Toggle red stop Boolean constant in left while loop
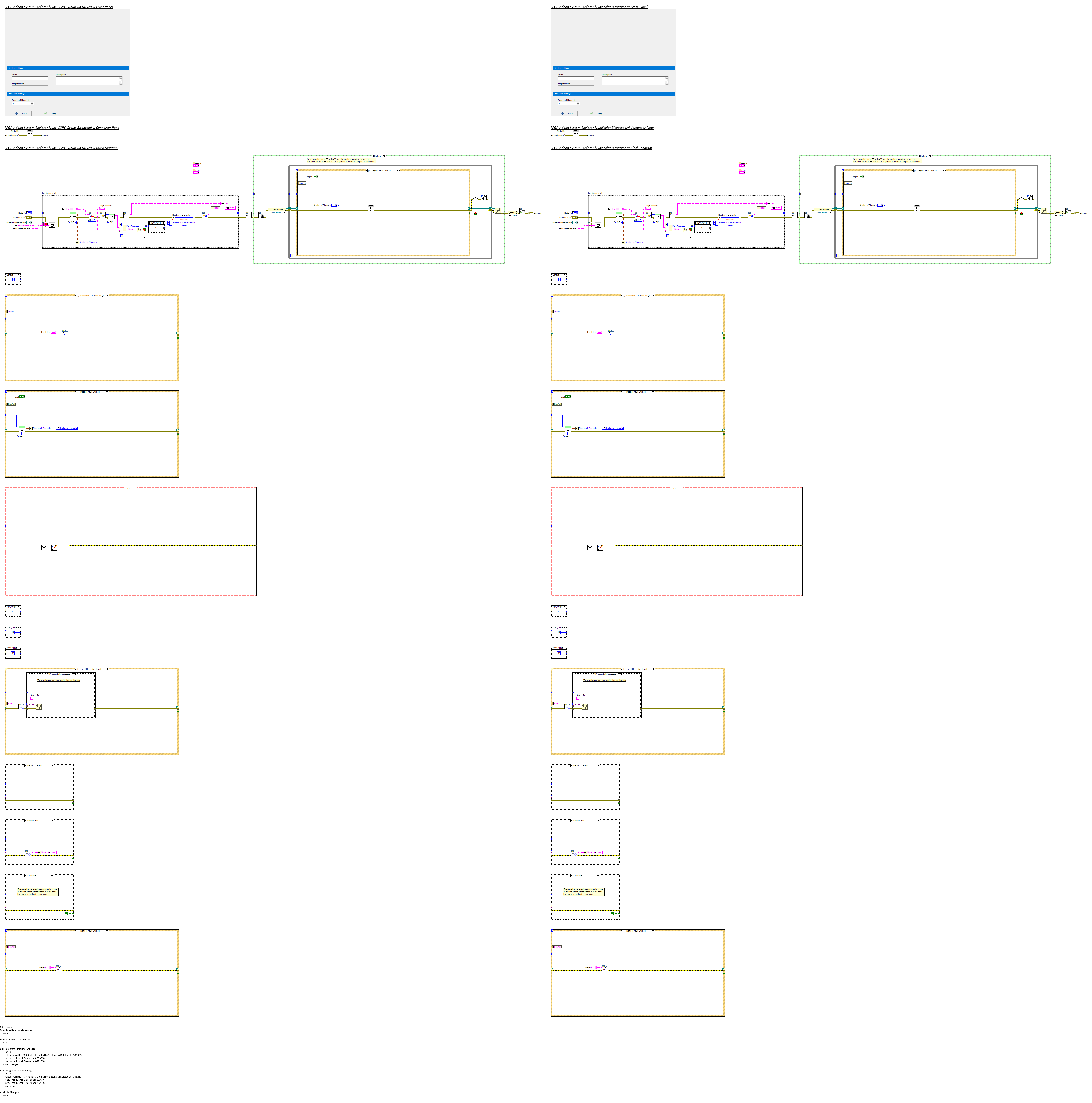 [x=476, y=213]
